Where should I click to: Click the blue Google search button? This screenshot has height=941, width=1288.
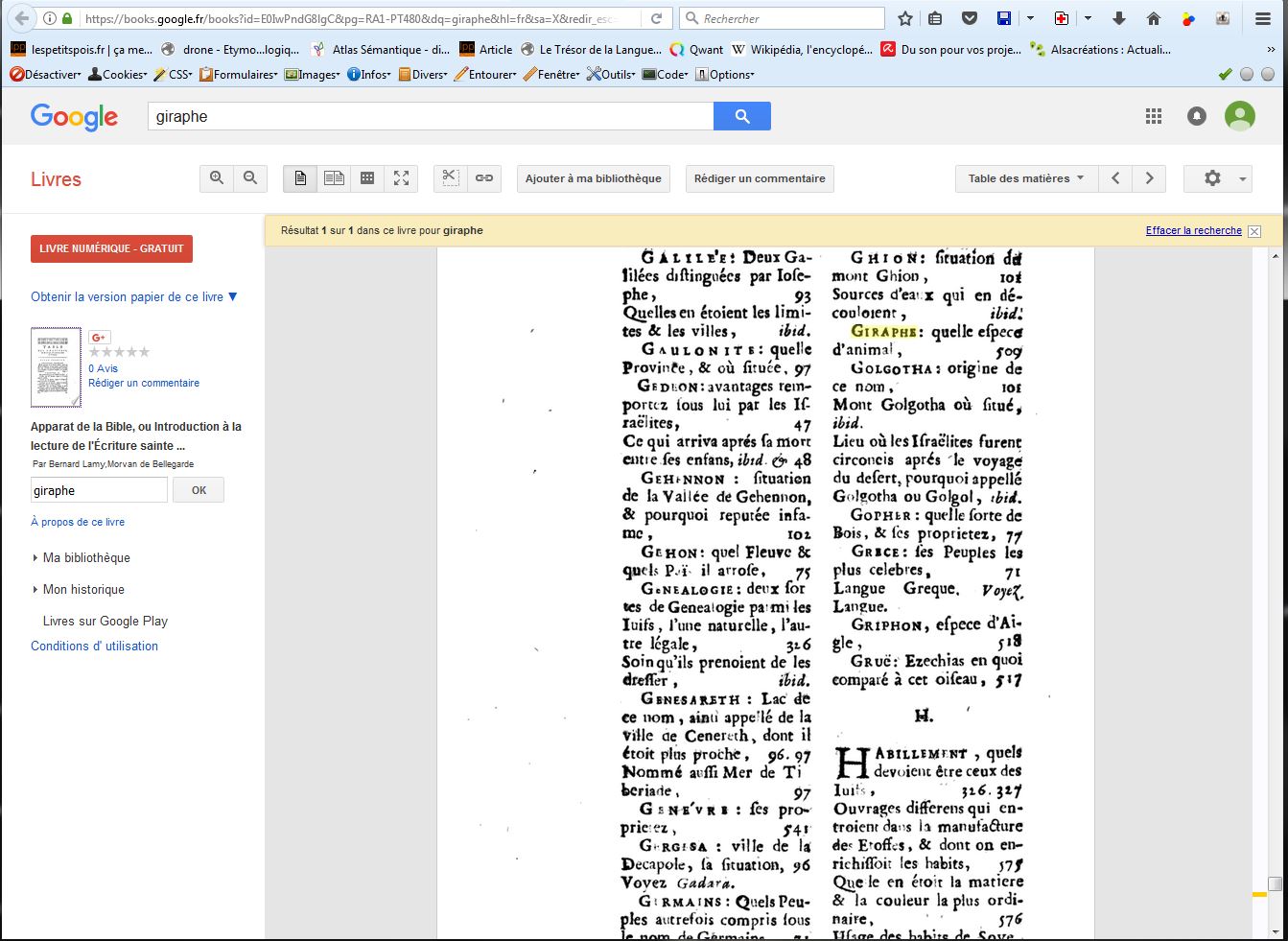(741, 116)
